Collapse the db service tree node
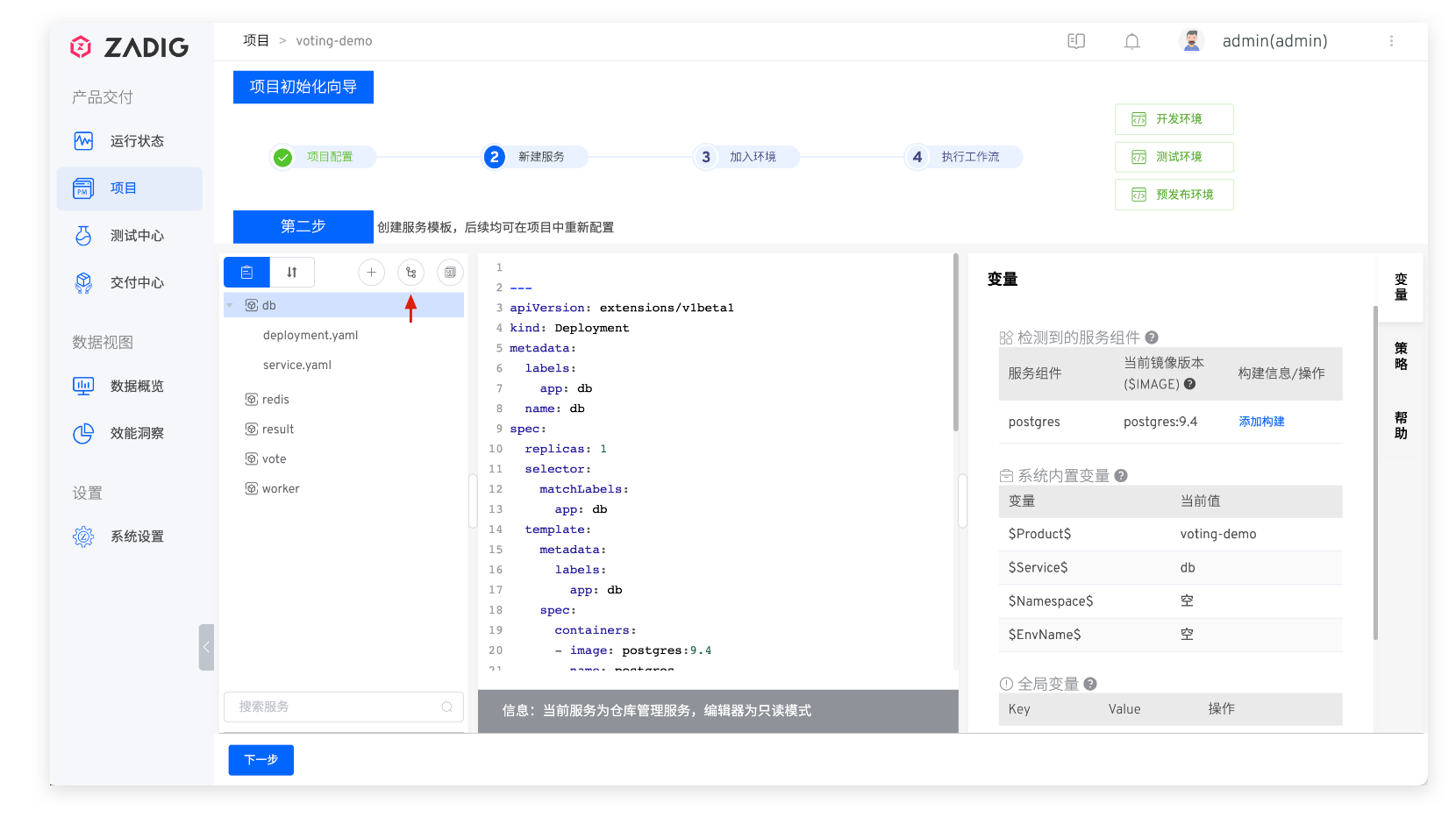The width and height of the screenshot is (1456, 824). coord(230,306)
